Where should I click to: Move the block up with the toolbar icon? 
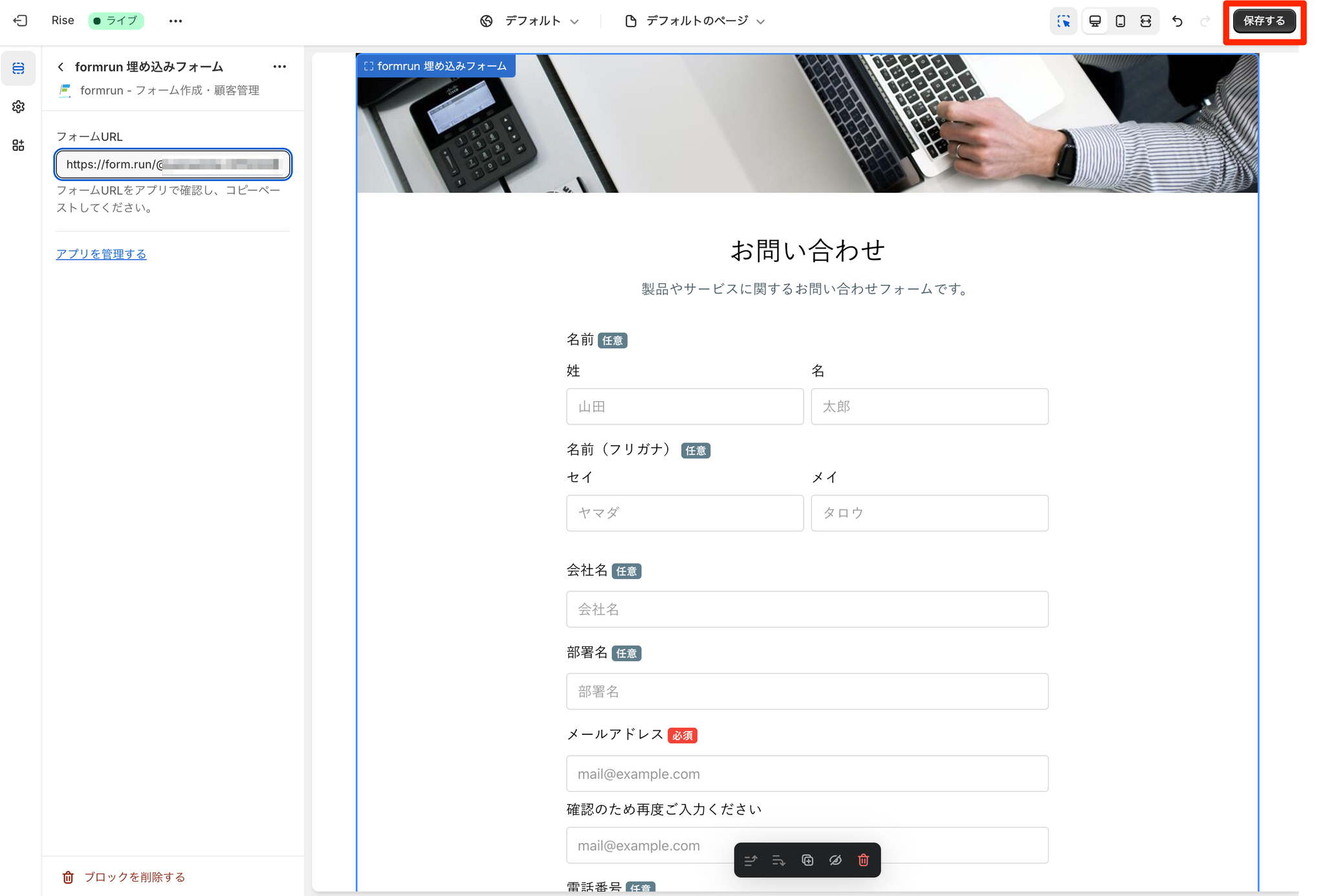(x=750, y=860)
